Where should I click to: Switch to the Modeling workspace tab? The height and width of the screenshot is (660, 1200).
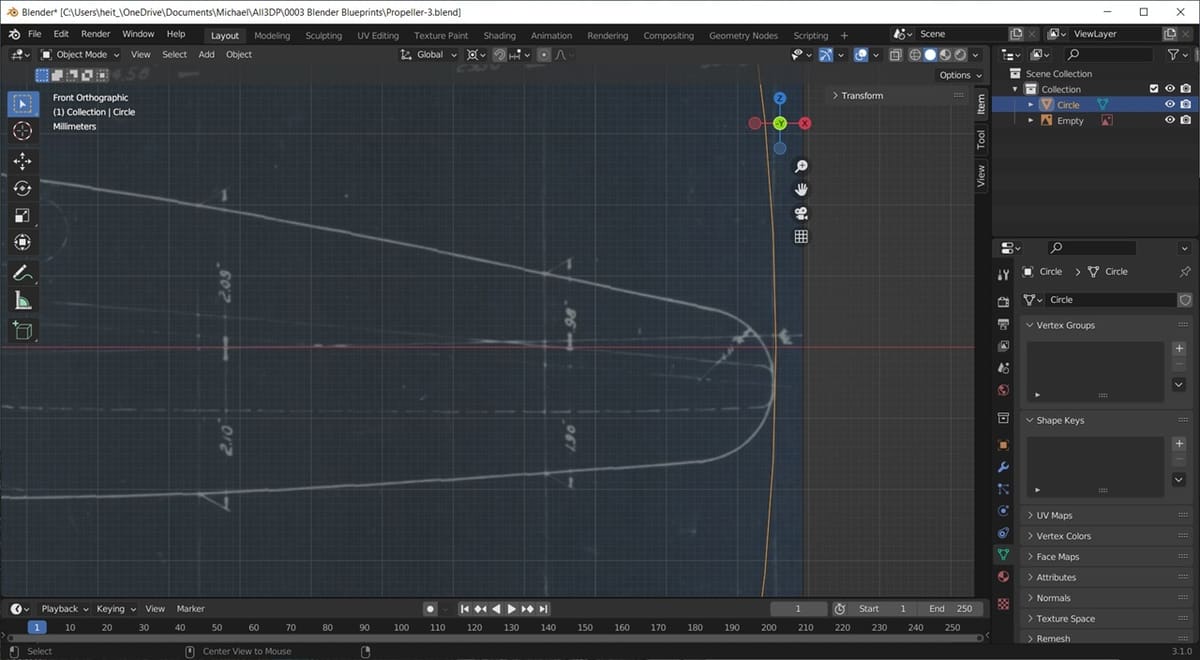[272, 35]
